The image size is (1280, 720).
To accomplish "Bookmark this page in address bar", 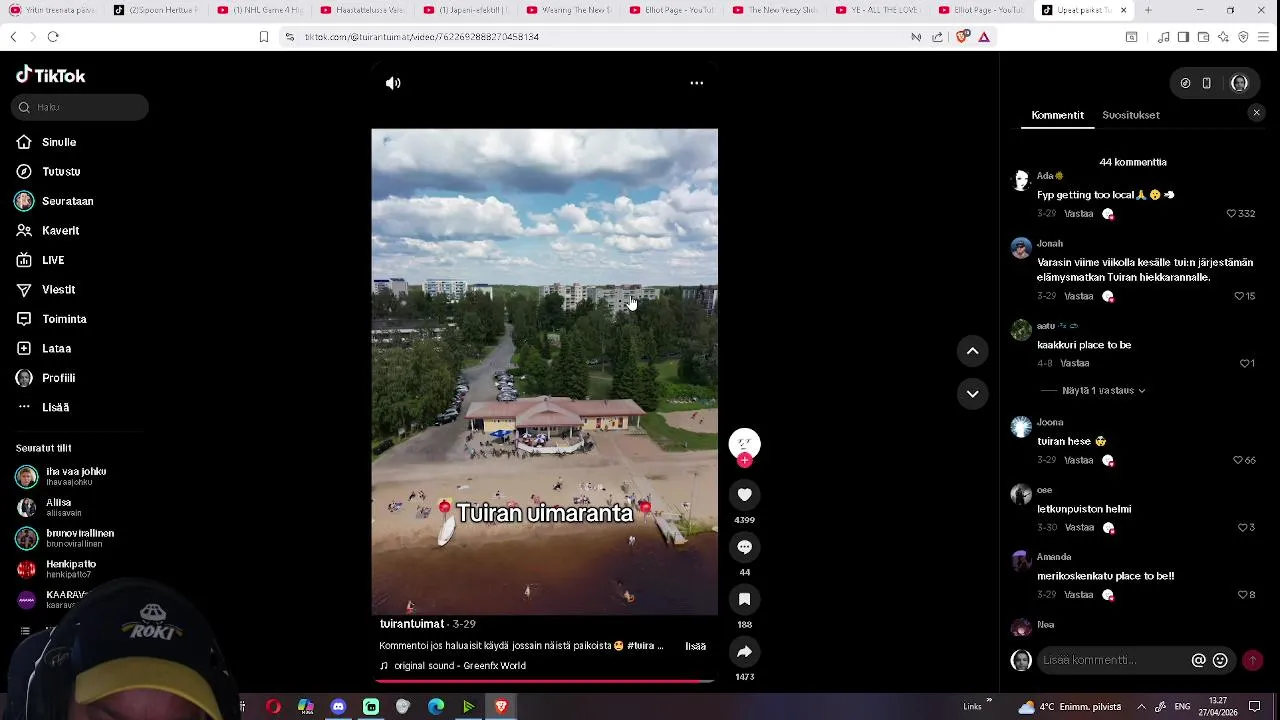I will (x=264, y=37).
